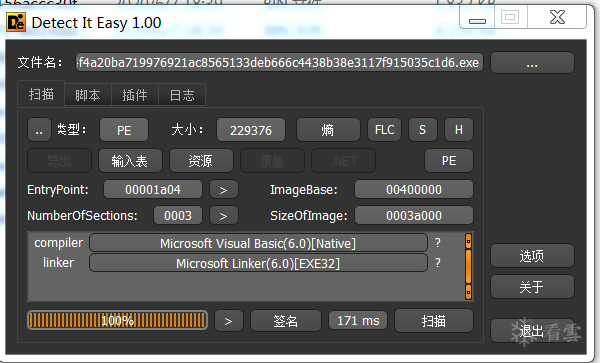Click the disabled .NET button
Image resolution: width=600 pixels, height=363 pixels.
click(x=344, y=161)
